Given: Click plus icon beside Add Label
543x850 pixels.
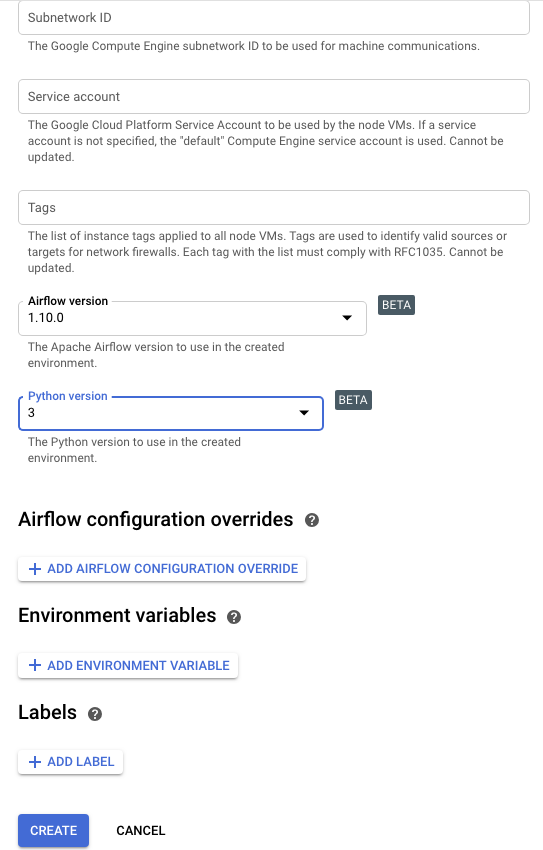Looking at the screenshot, I should (x=35, y=762).
